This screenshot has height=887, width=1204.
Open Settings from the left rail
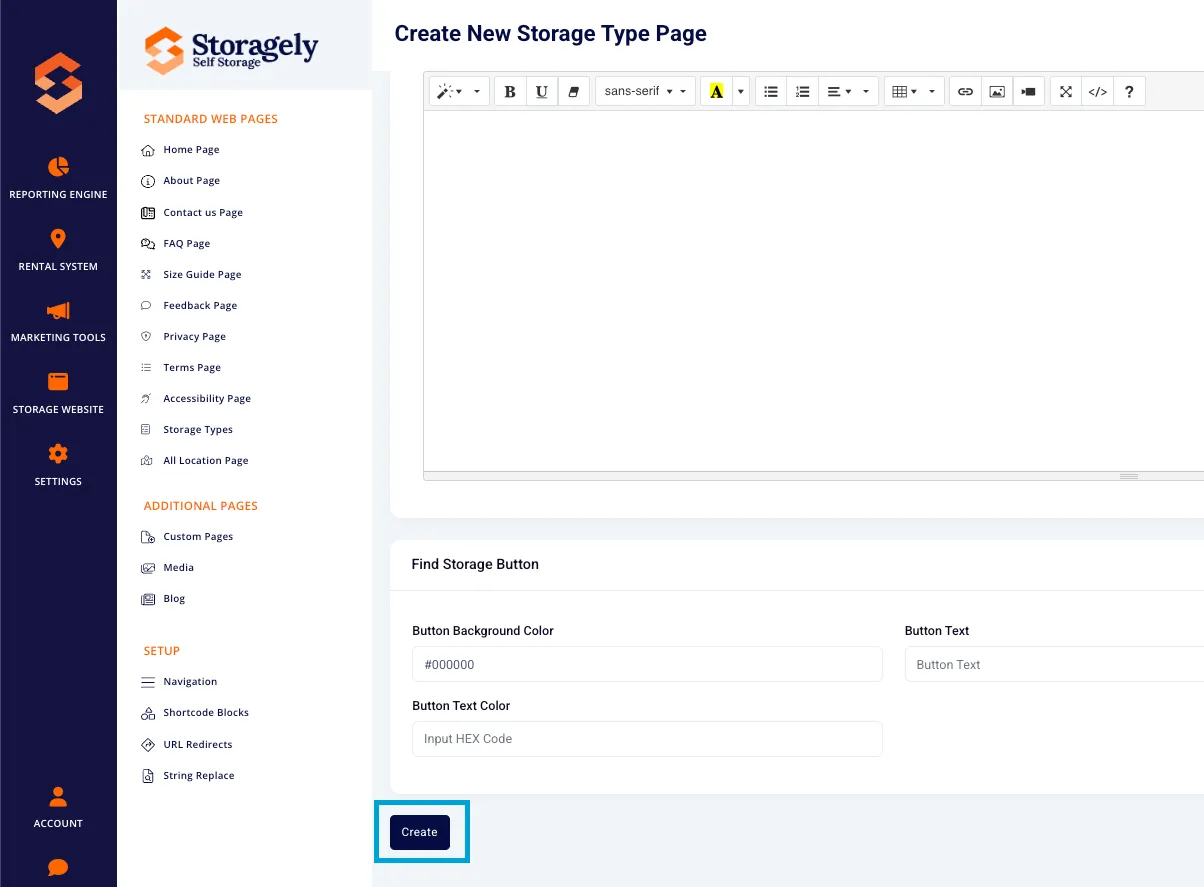click(x=58, y=465)
